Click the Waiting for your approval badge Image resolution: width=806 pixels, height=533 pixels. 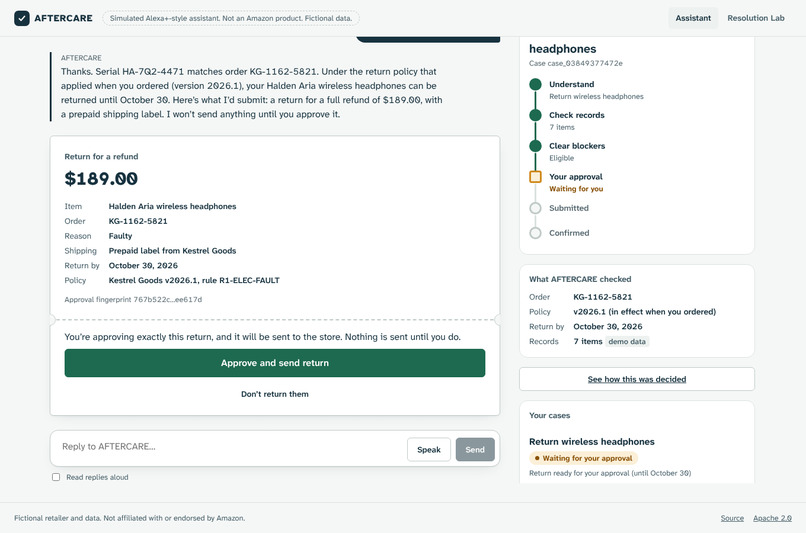tap(583, 458)
